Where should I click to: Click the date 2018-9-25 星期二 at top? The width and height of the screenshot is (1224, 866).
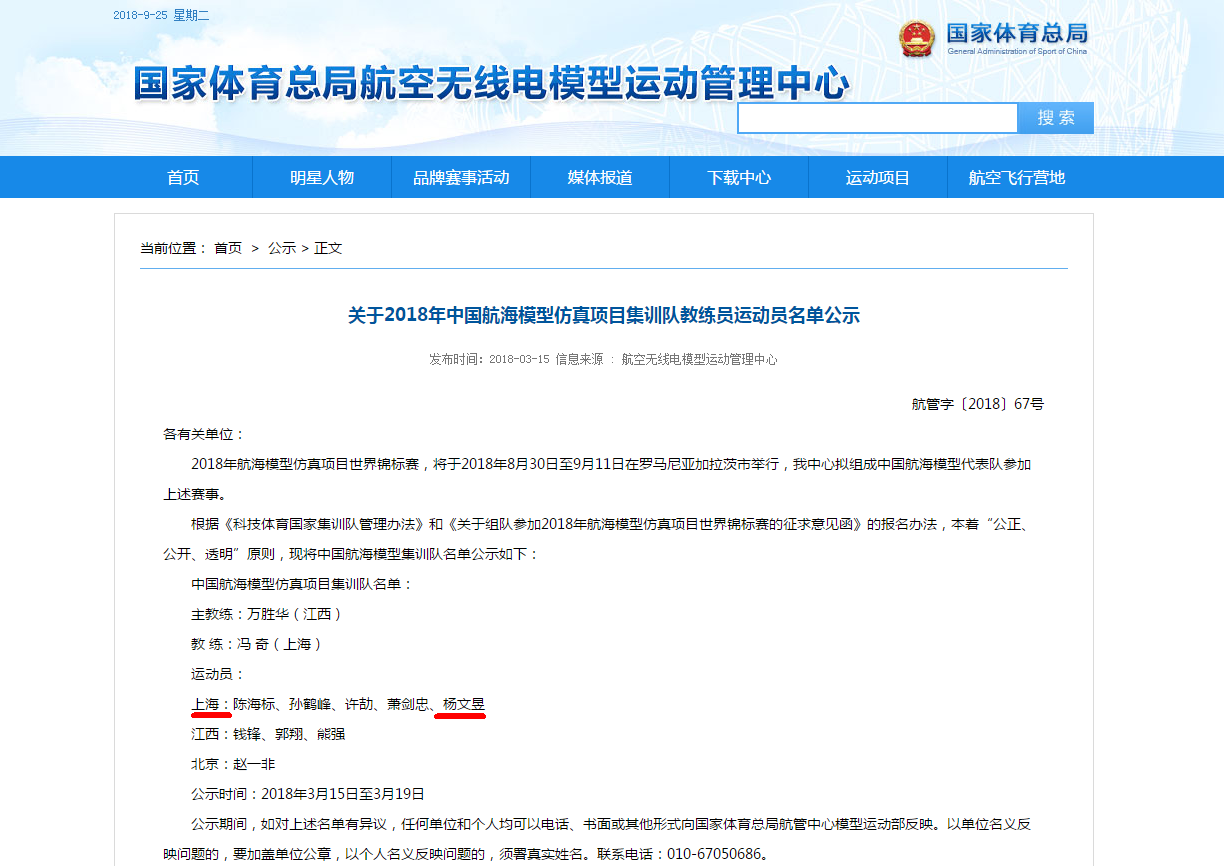[x=161, y=15]
